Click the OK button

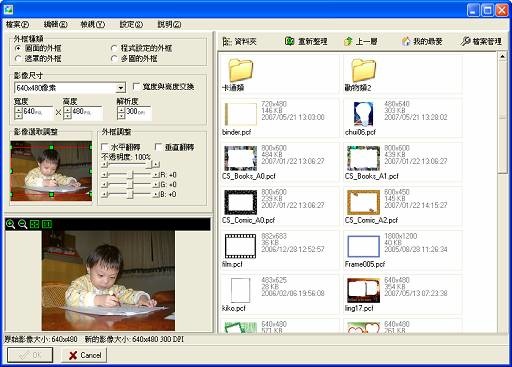click(x=30, y=355)
